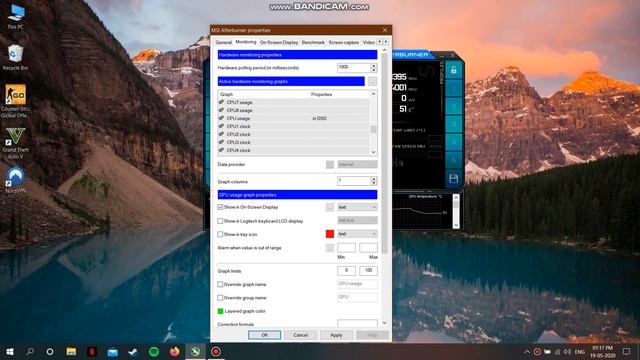Screen dimensions: 640x360
Task: Select profile slot 3 in Afterburner
Action: [453, 124]
